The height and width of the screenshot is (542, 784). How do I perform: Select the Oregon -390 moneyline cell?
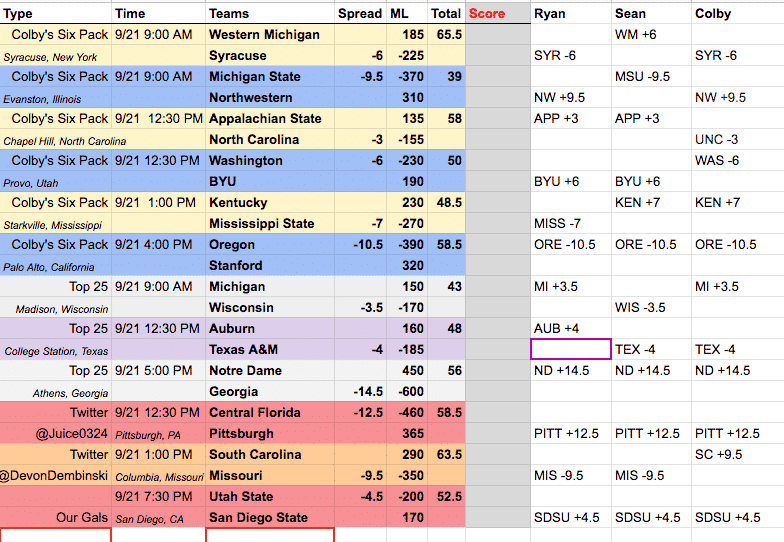click(x=406, y=244)
